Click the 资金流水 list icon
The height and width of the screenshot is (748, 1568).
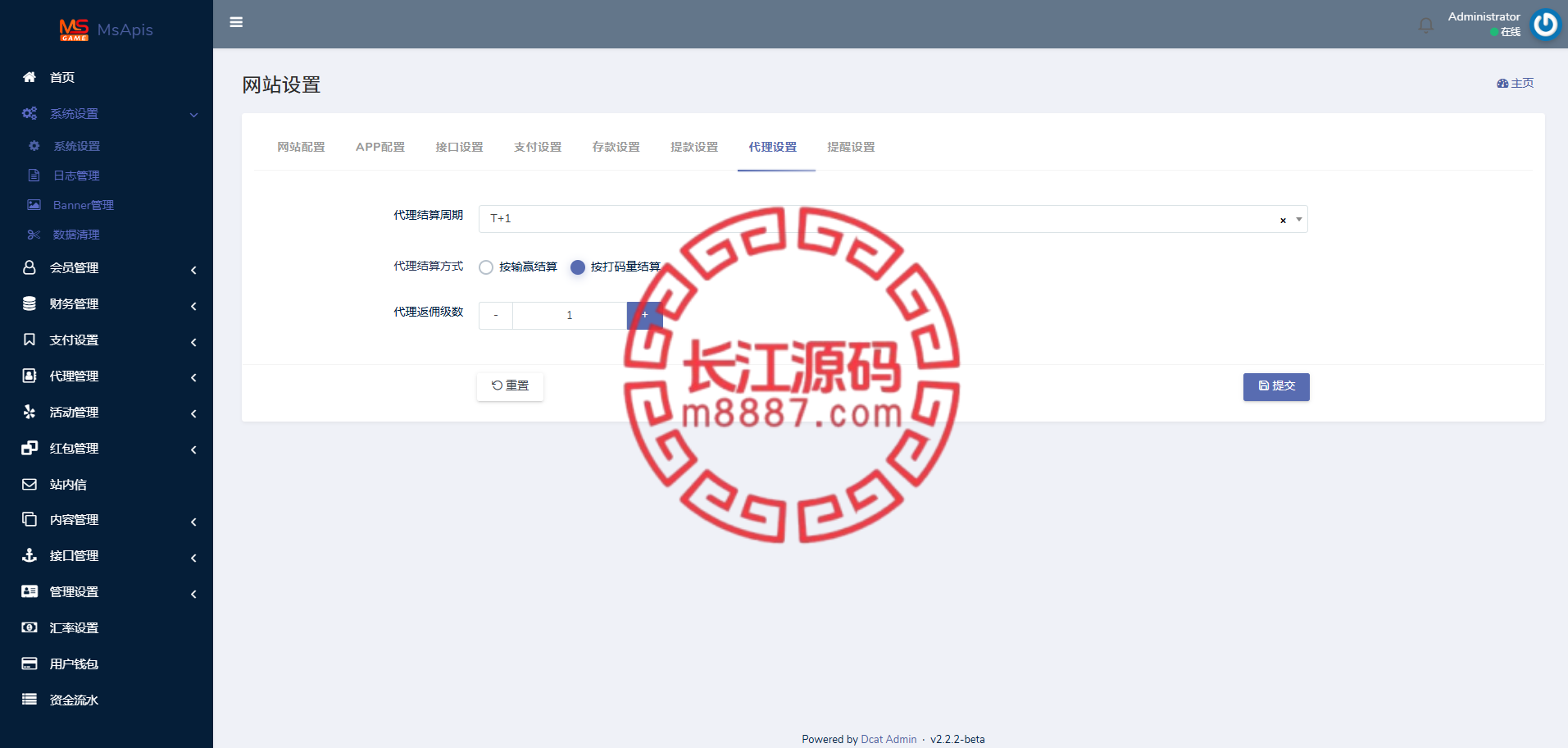[30, 700]
